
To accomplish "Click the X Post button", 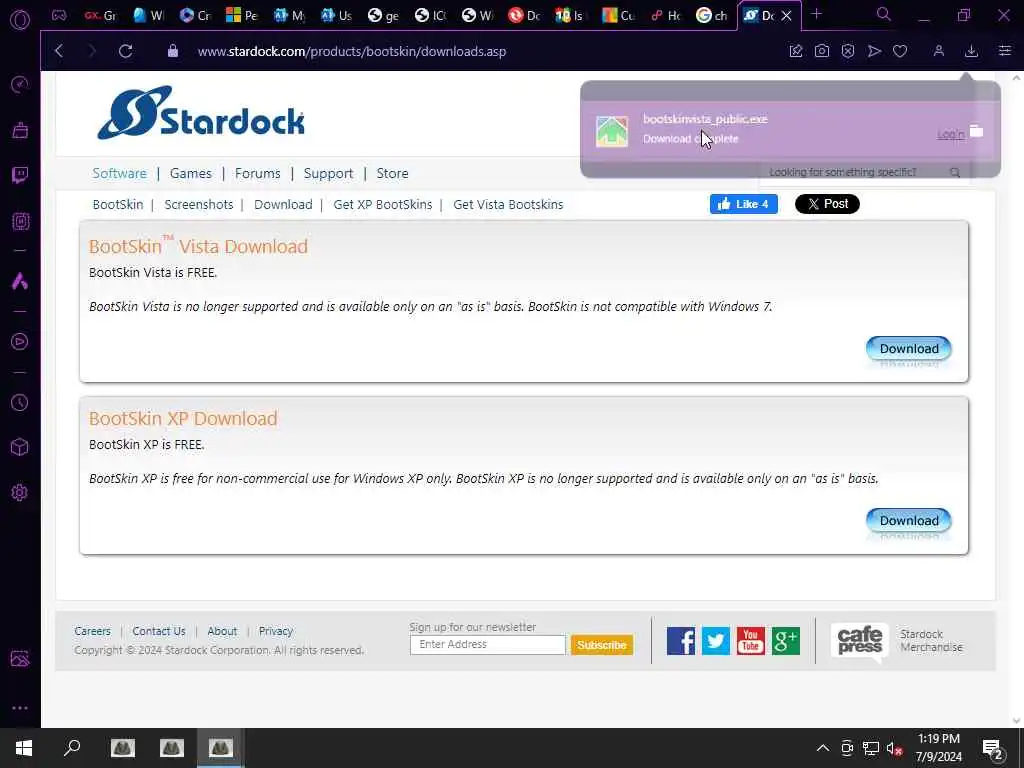I will pyautogui.click(x=827, y=204).
